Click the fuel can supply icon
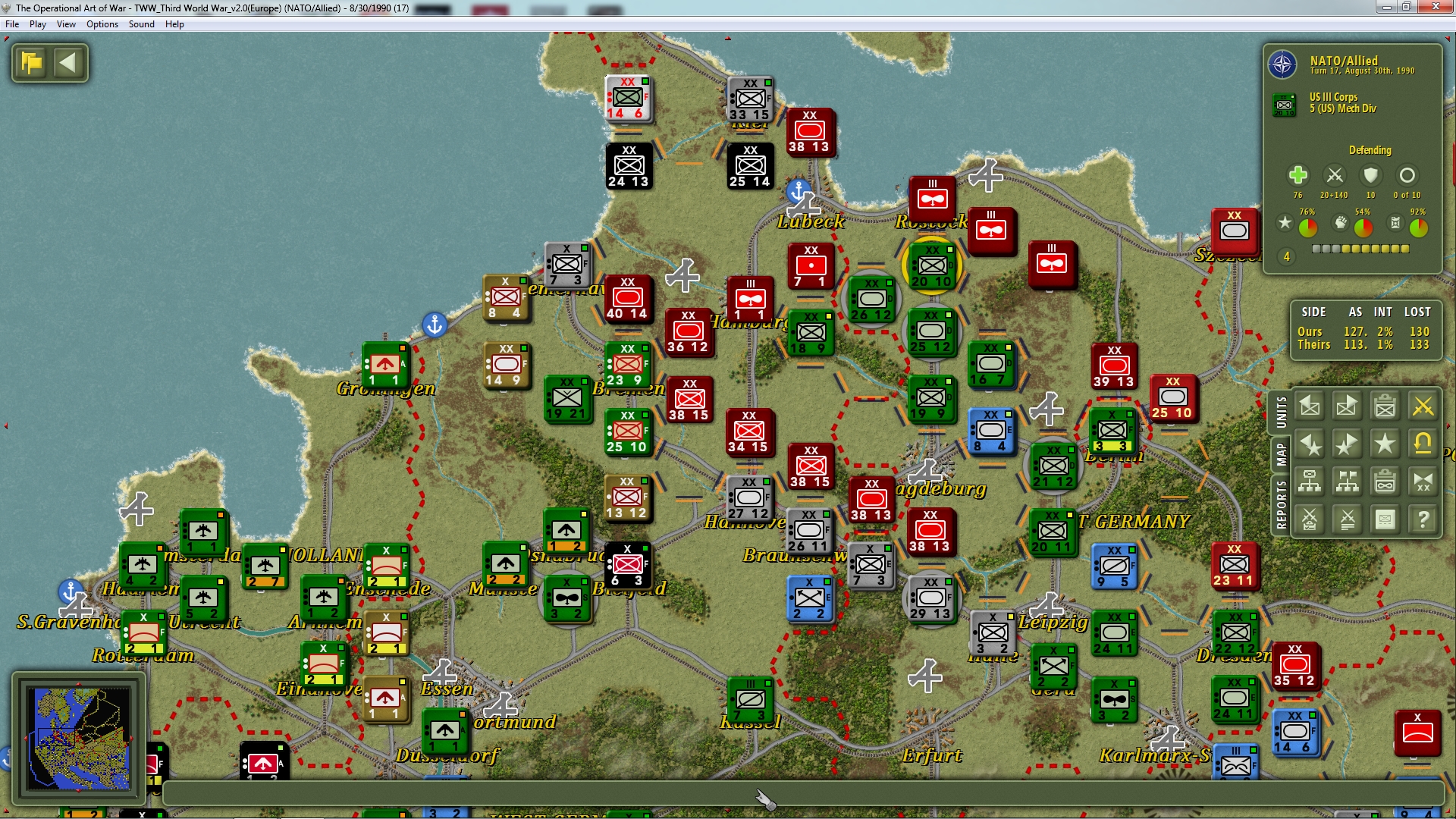 [x=1395, y=222]
